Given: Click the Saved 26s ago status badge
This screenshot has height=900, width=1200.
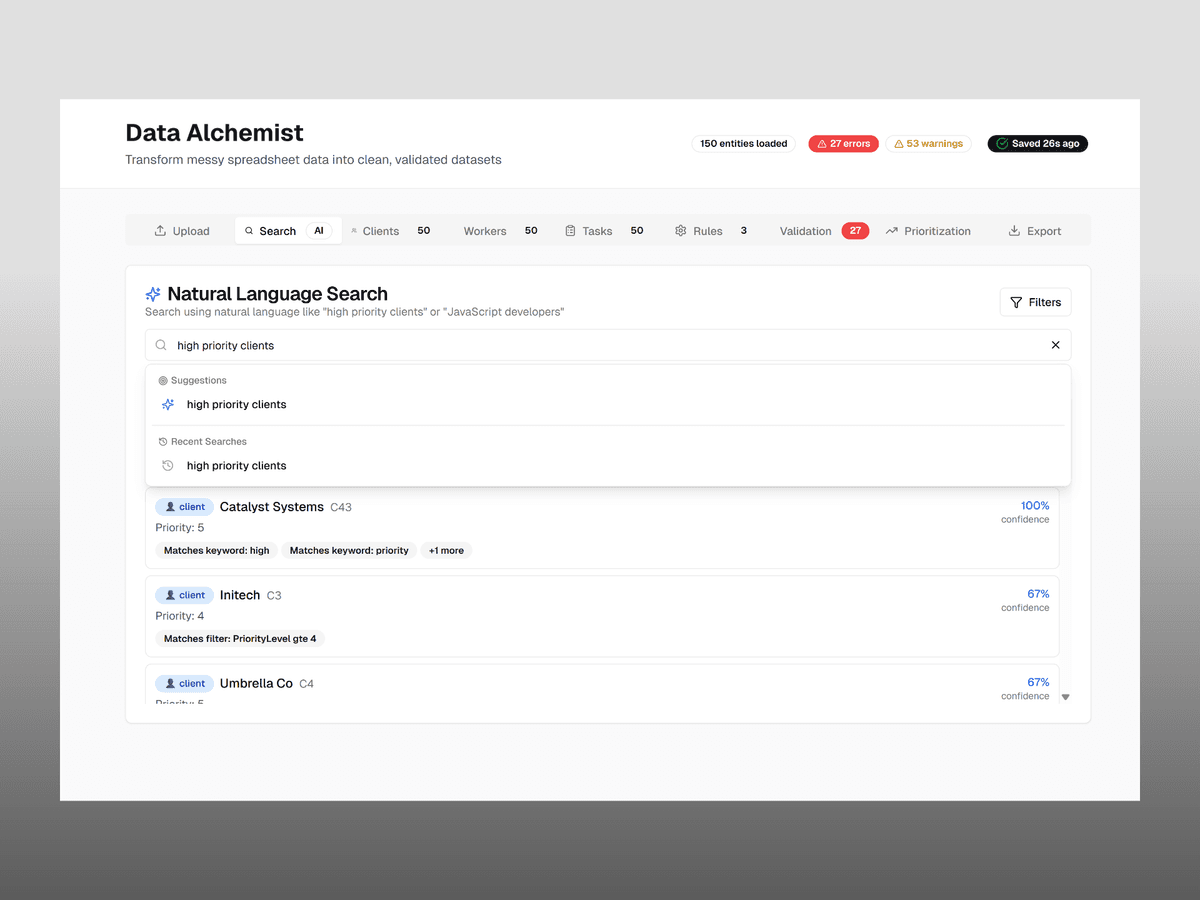Looking at the screenshot, I should pos(1038,144).
